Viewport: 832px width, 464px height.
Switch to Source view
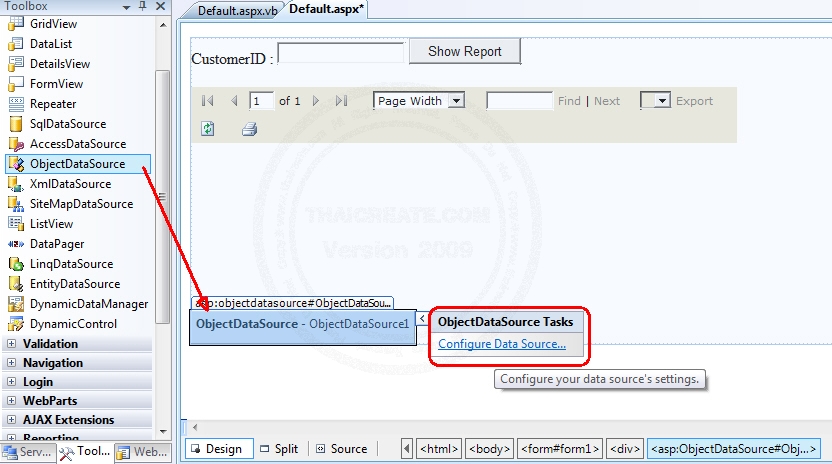tap(342, 449)
